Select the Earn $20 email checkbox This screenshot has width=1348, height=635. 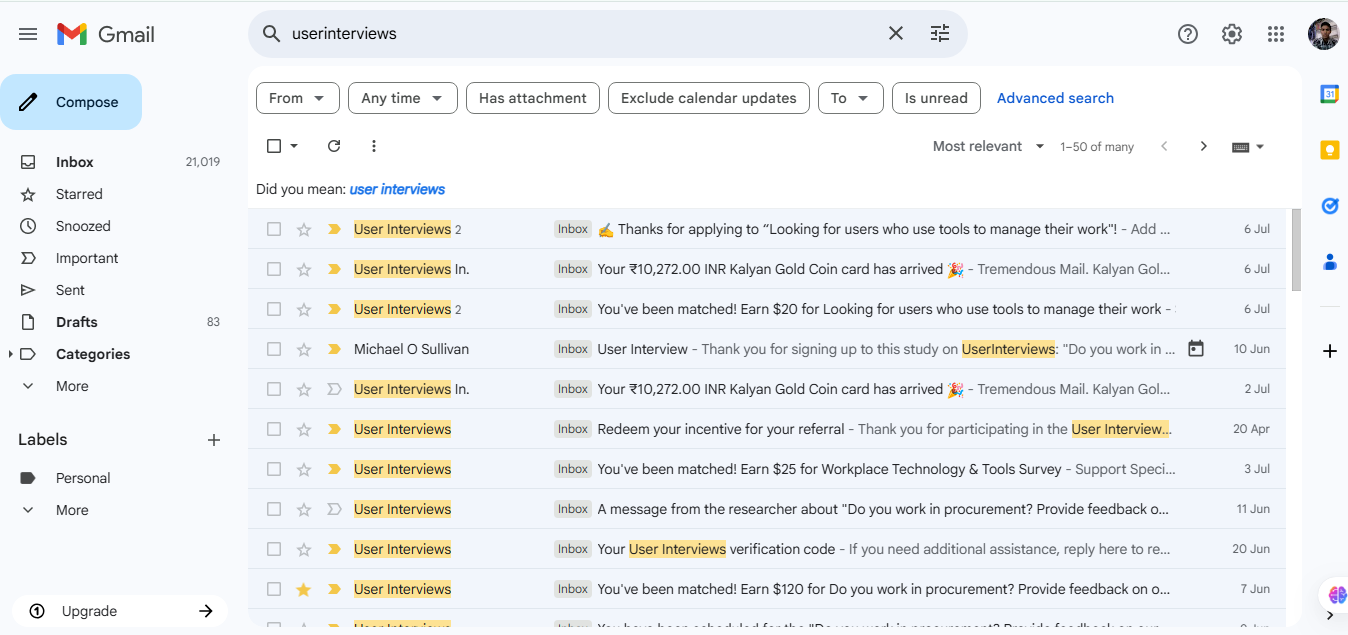coord(274,309)
